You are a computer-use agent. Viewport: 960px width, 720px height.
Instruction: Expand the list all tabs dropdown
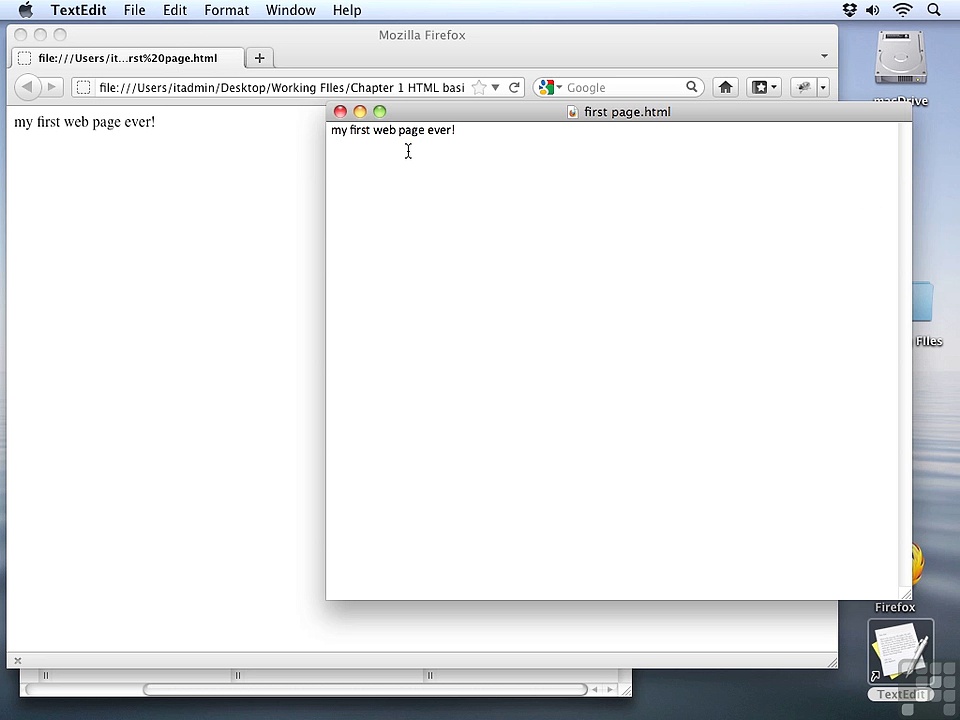(x=824, y=56)
